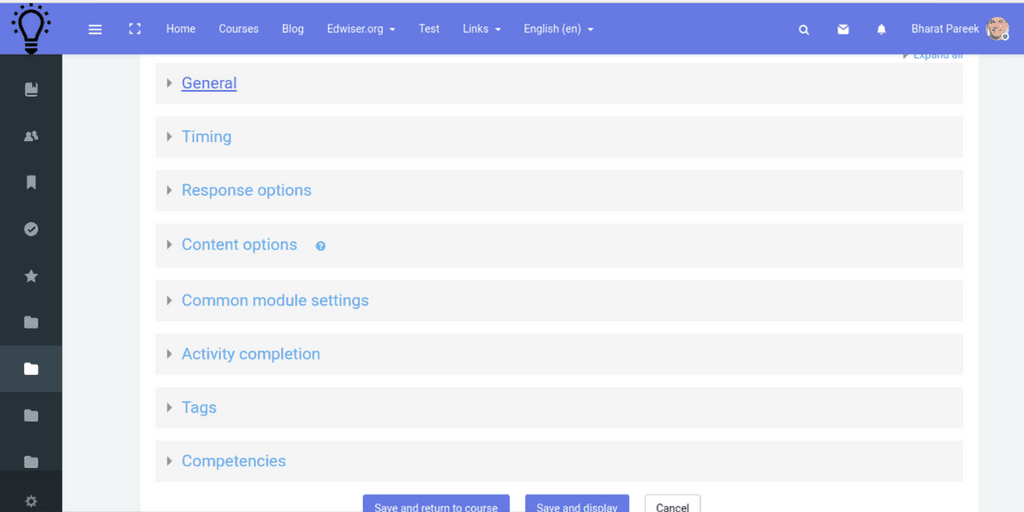This screenshot has width=1024, height=512.
Task: Expand the Competencies section
Action: 234,461
